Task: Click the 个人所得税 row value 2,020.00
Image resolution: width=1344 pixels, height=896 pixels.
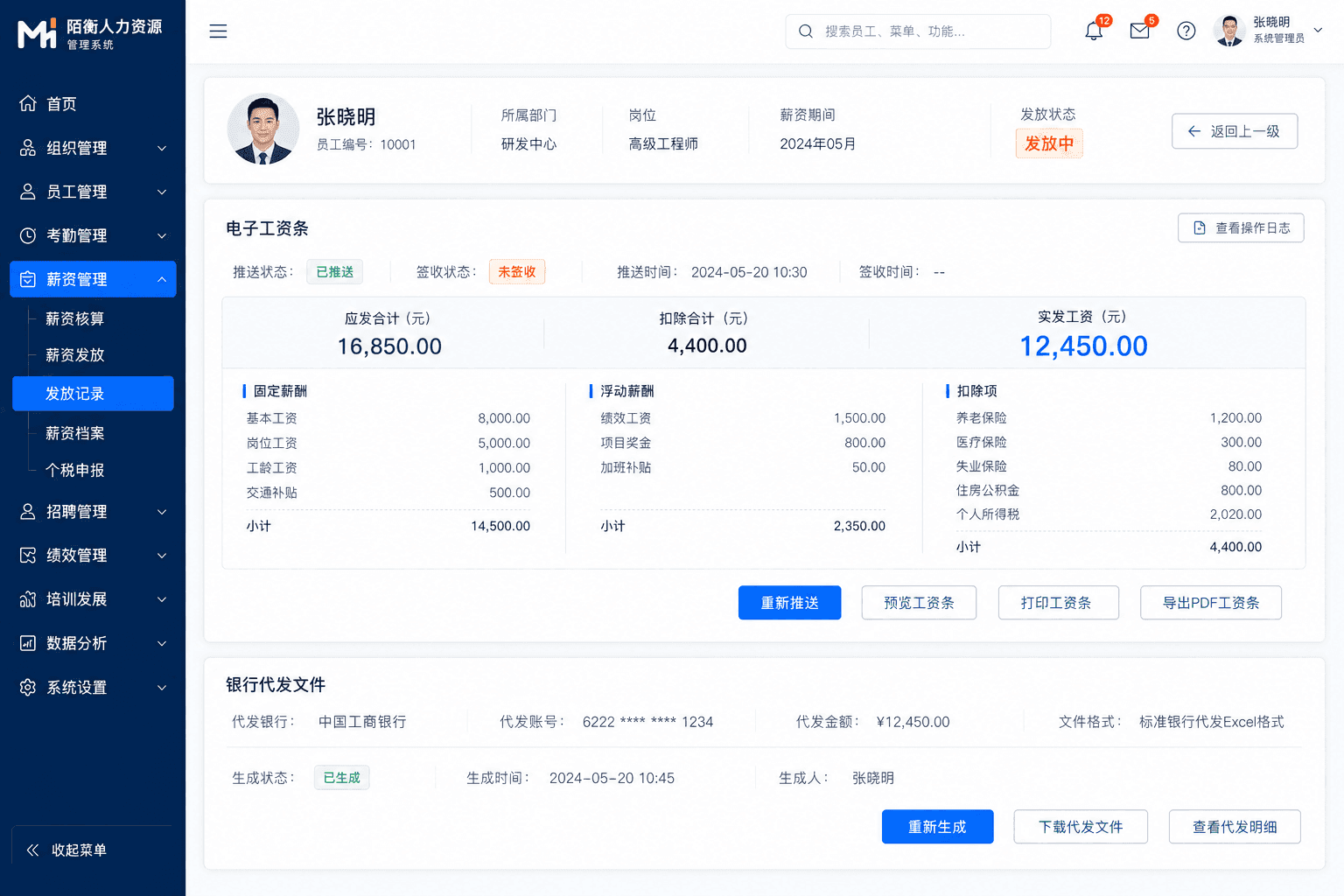Action: (x=1235, y=514)
